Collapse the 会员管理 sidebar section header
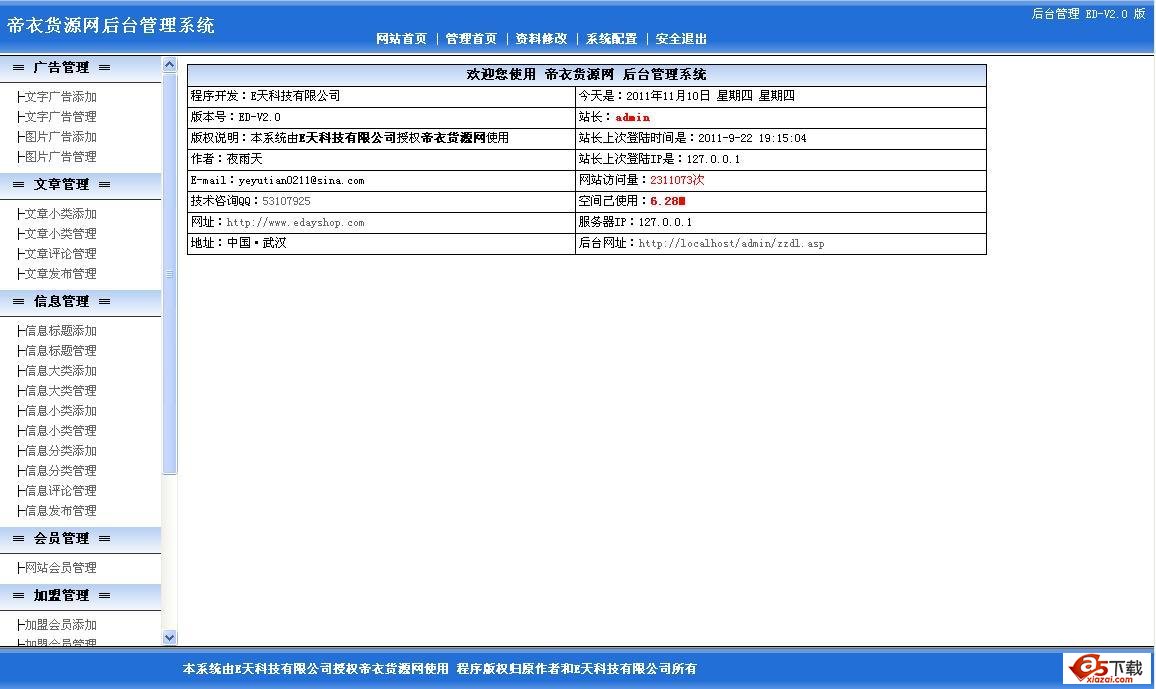Viewport: 1156px width, 689px height. 80,539
